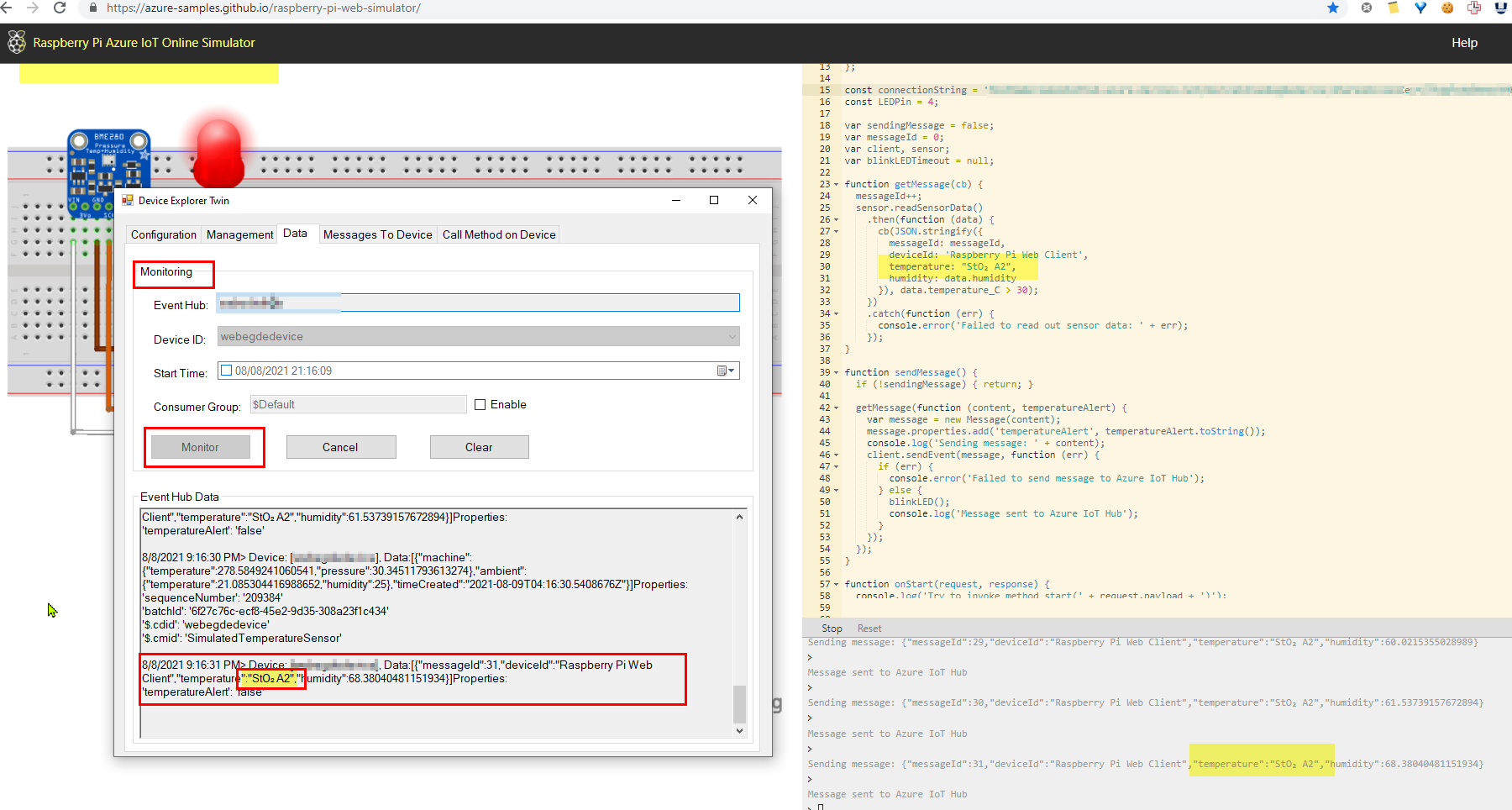Click the console line with messageId 31
The width and height of the screenshot is (1512, 810).
pos(1145,764)
